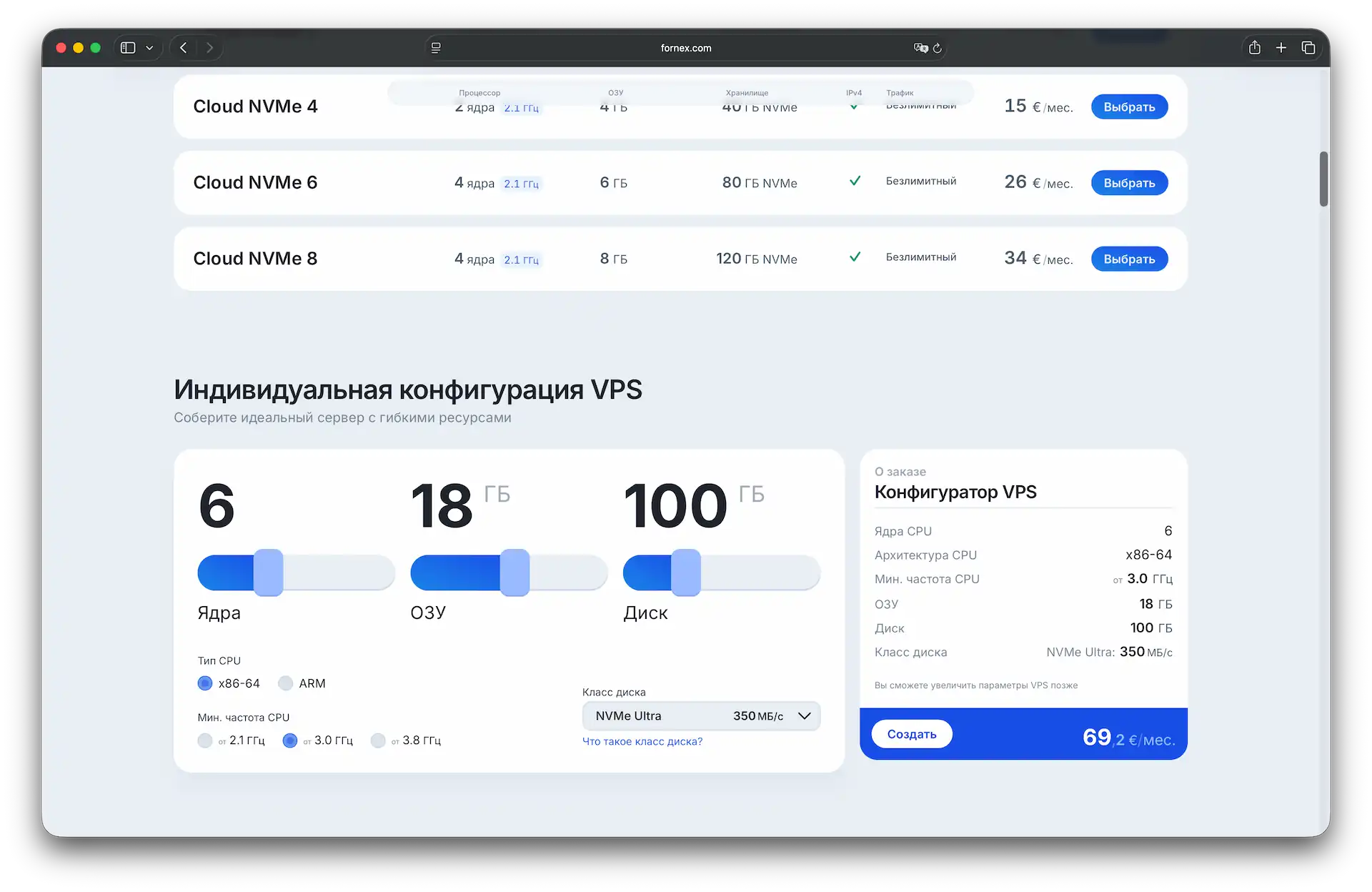Open the translate icon in address bar
Screen dimensions: 1372x892
point(920,48)
